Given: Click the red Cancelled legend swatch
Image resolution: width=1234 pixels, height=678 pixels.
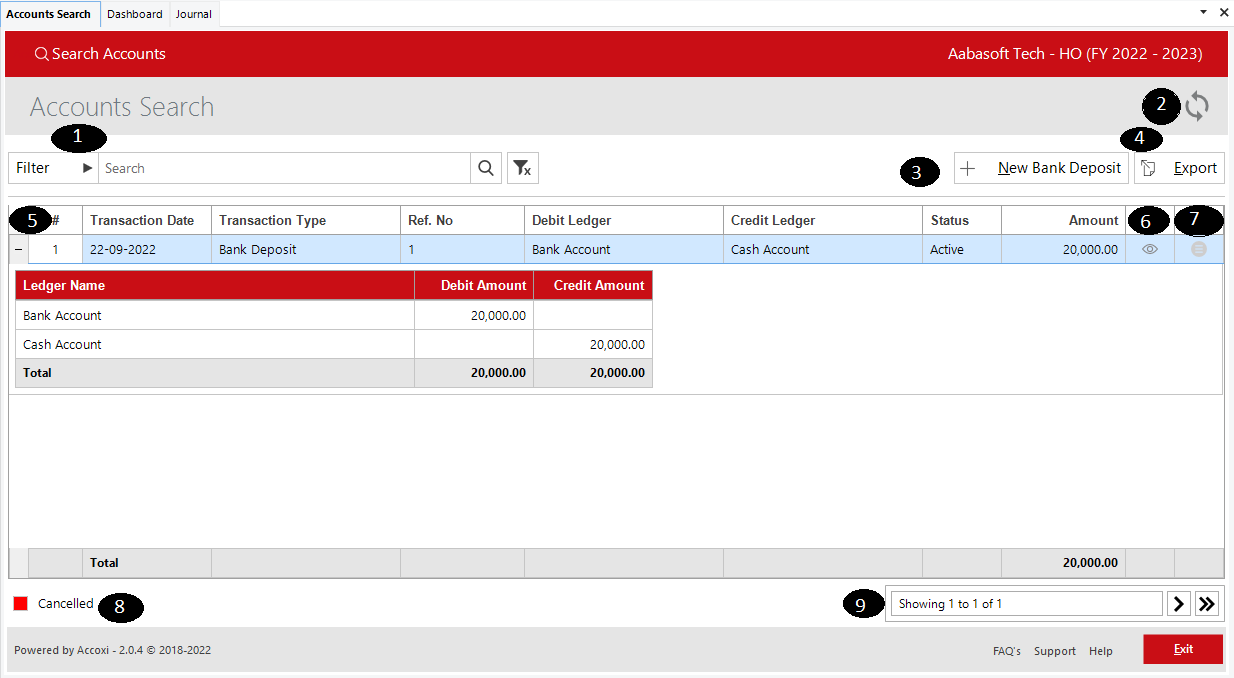Looking at the screenshot, I should coord(21,604).
